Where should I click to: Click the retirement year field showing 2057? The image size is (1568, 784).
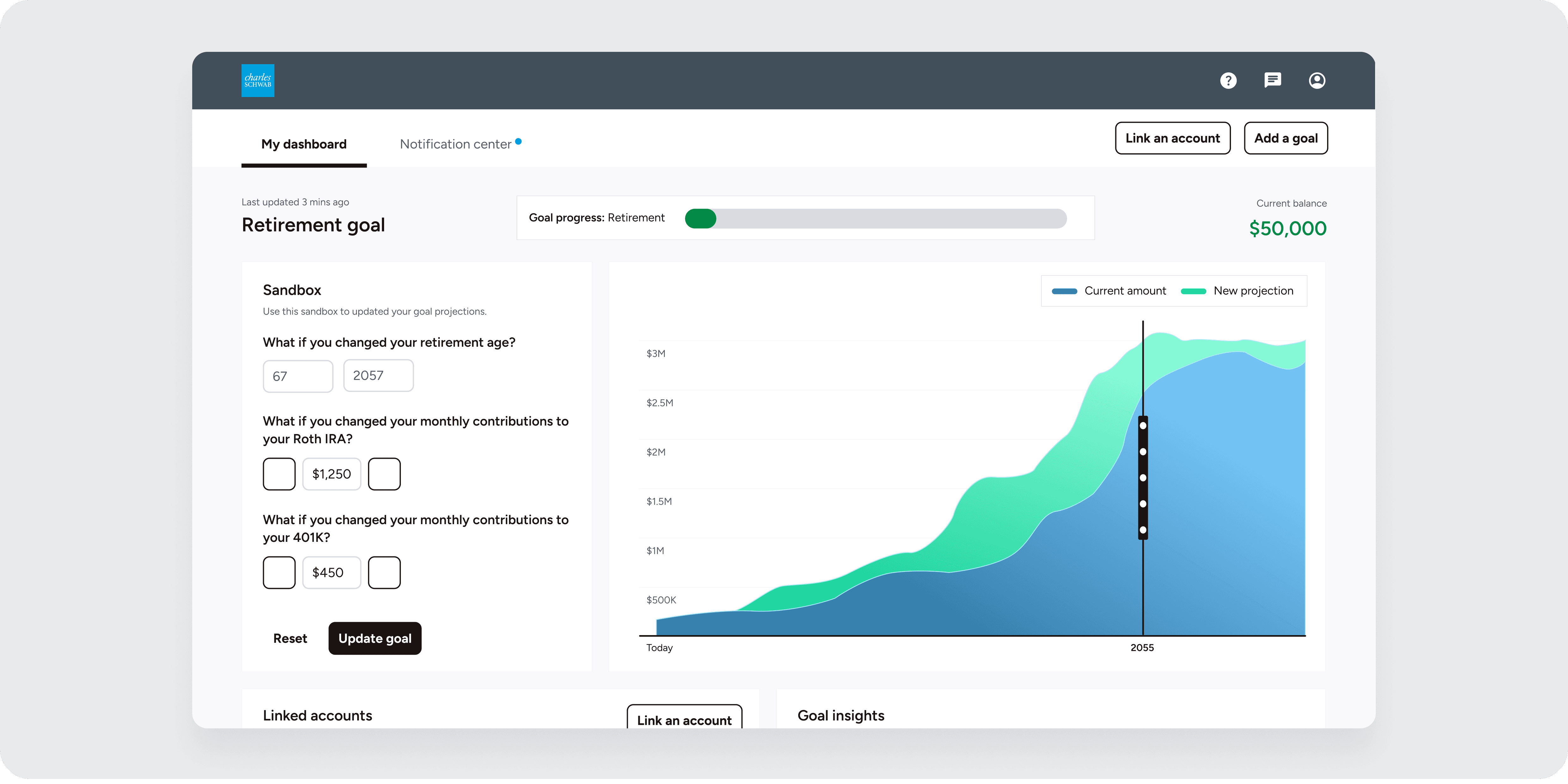[x=378, y=376]
